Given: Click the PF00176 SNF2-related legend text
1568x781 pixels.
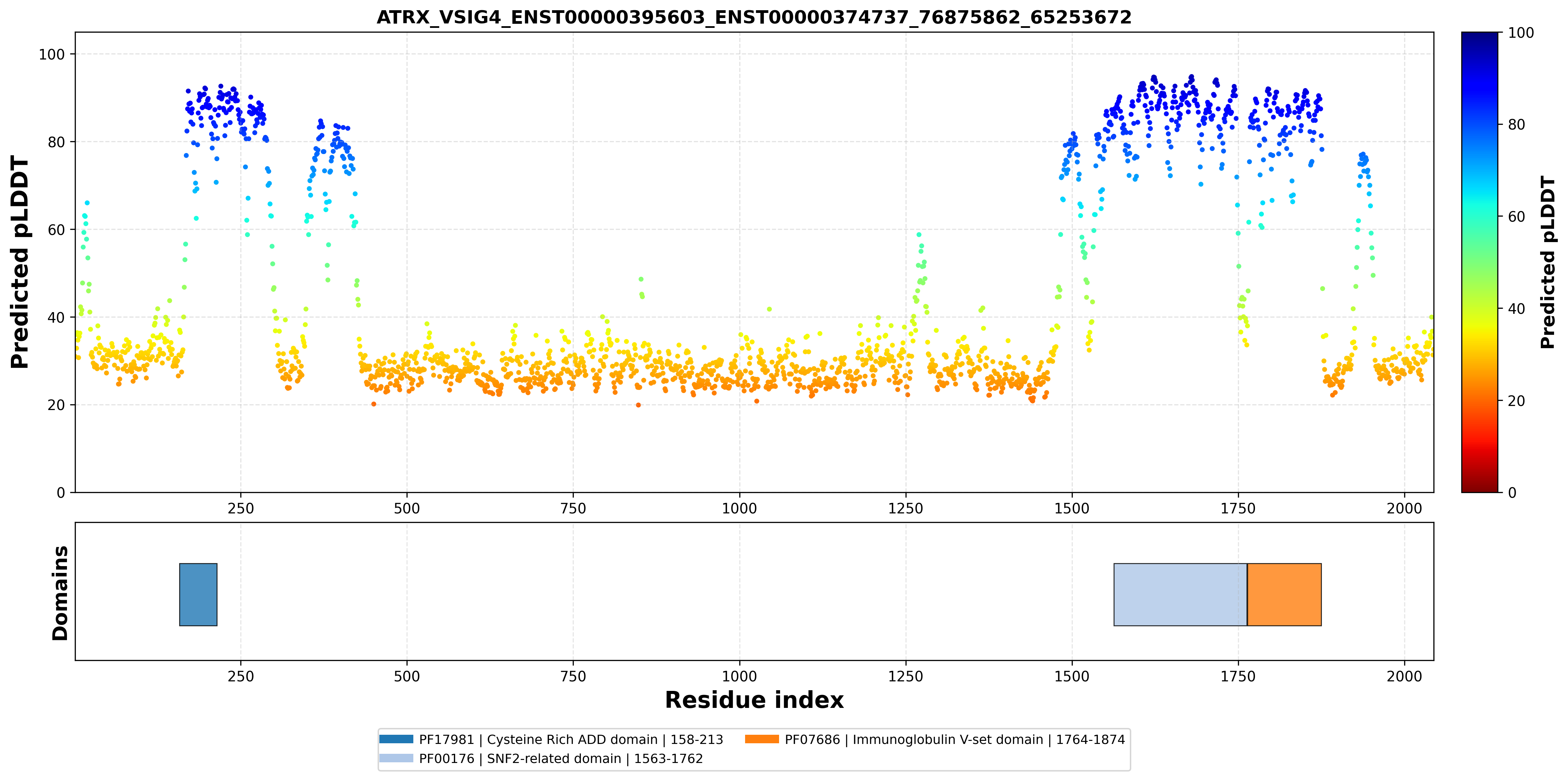Looking at the screenshot, I should (561, 759).
